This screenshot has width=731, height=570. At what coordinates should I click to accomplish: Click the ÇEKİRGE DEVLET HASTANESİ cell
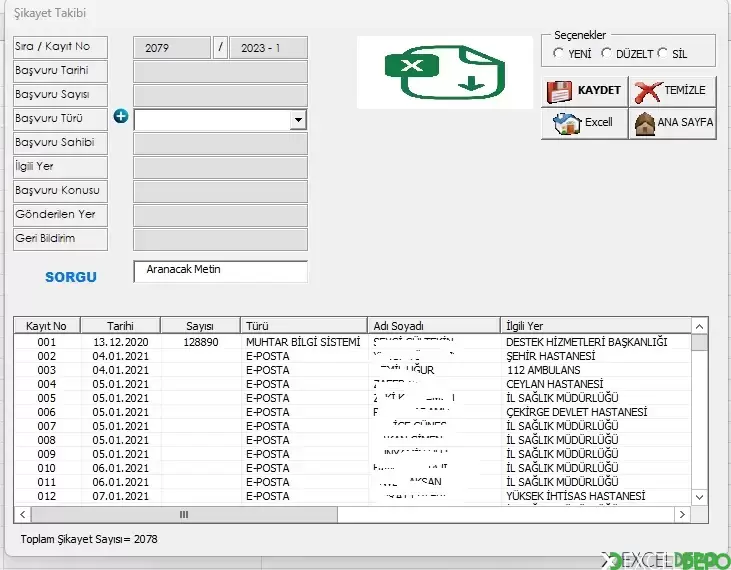click(x=577, y=412)
